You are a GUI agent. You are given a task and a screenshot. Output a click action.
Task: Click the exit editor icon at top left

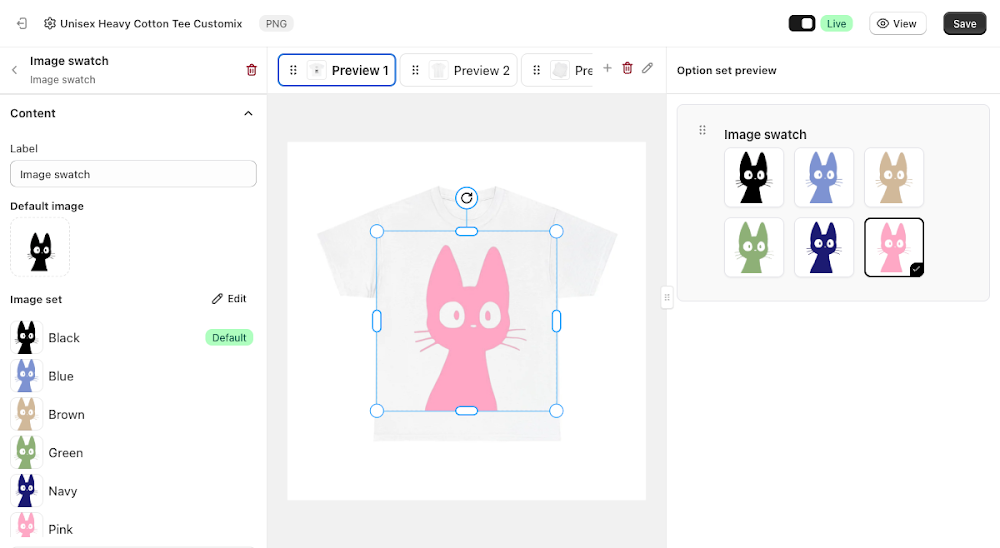click(22, 24)
